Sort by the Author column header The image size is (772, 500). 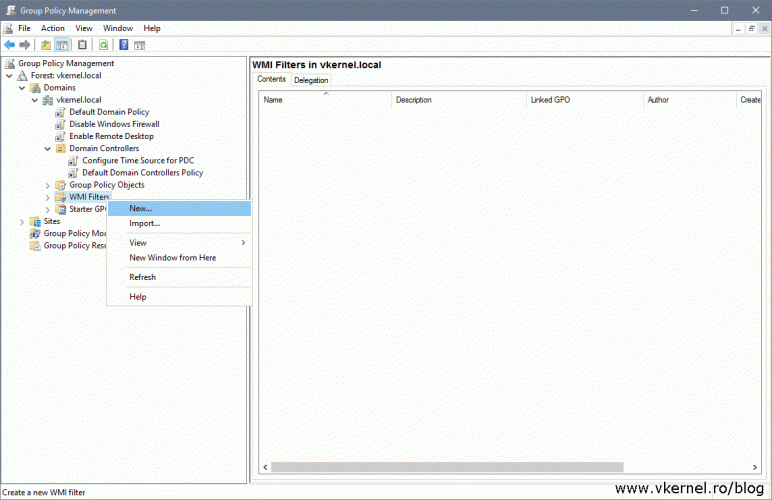click(x=689, y=100)
